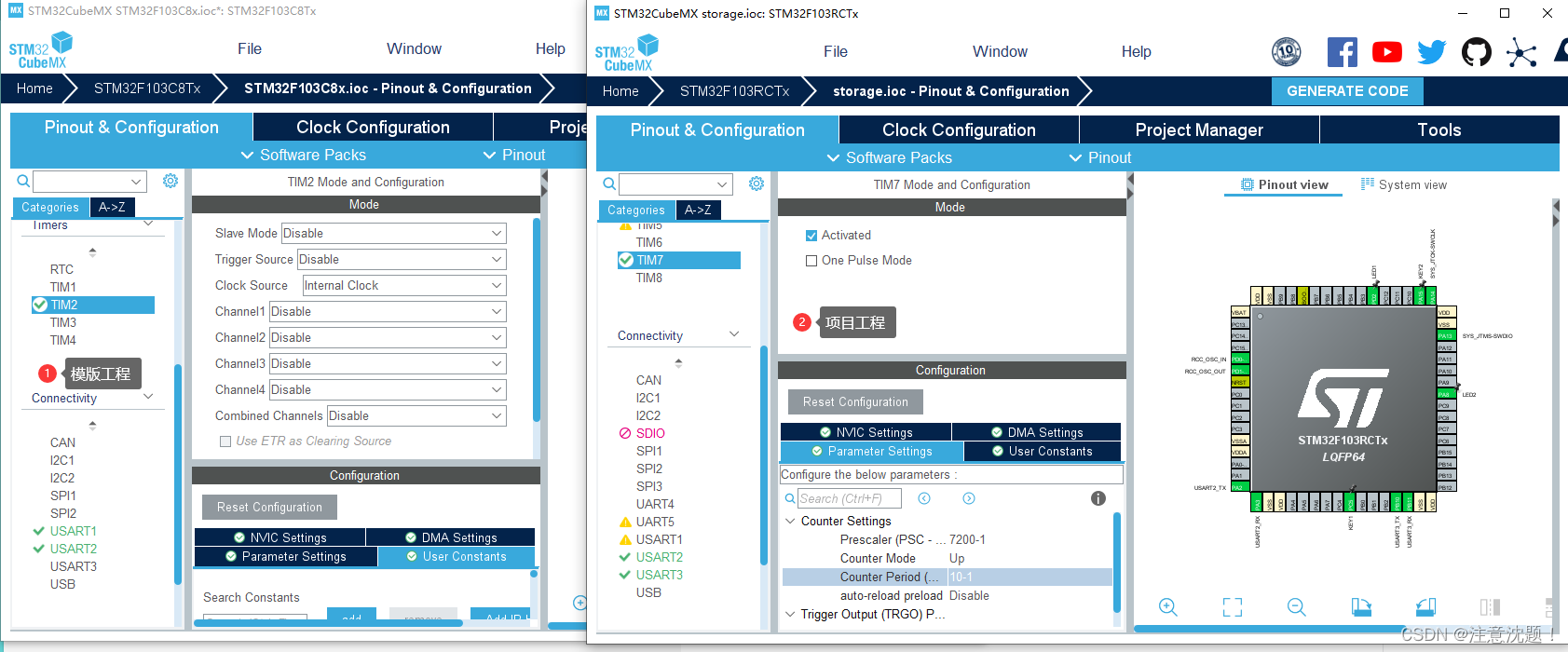
Task: Open the Help menu in storage.ioc window
Action: 1136,52
